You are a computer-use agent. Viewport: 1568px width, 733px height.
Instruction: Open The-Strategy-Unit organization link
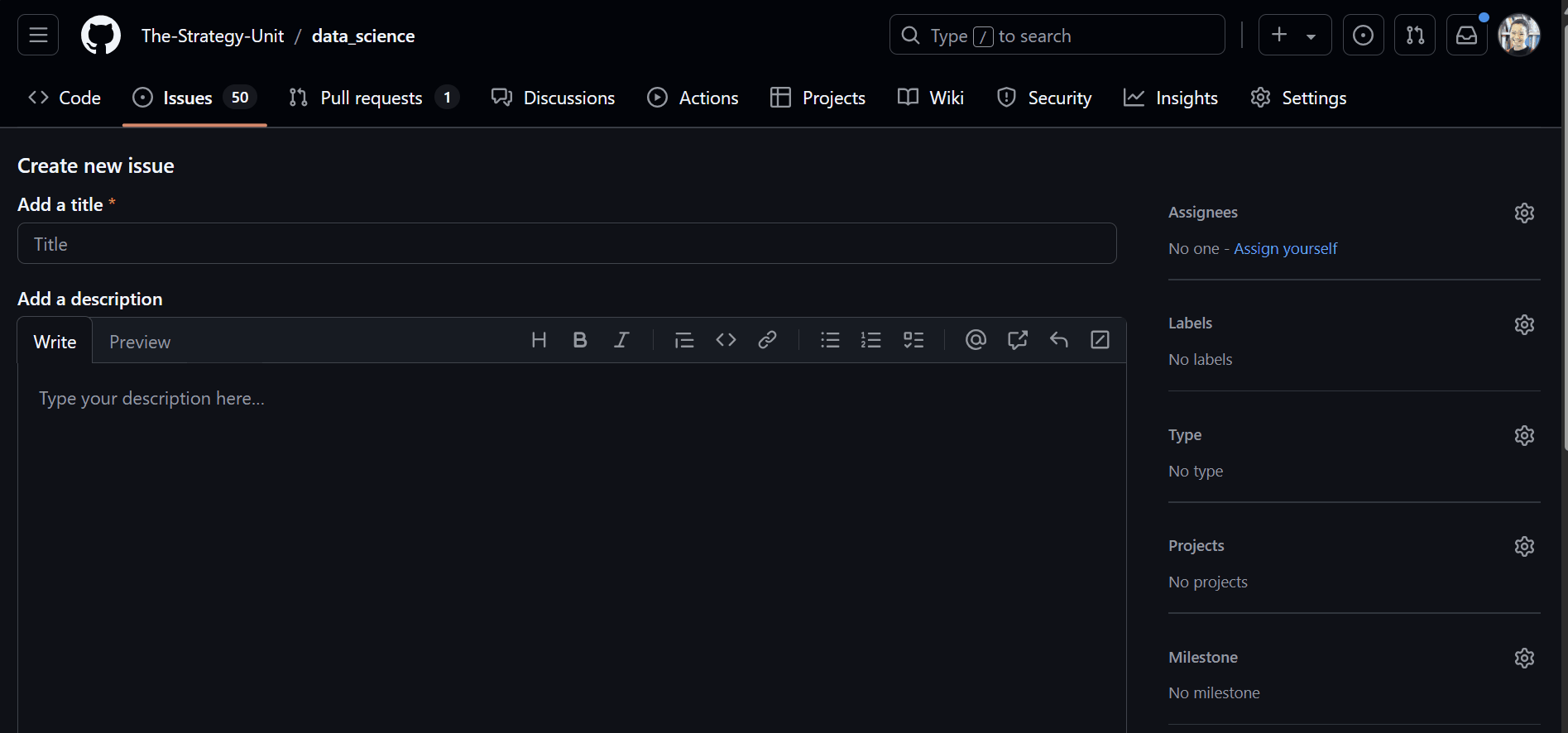tap(213, 36)
